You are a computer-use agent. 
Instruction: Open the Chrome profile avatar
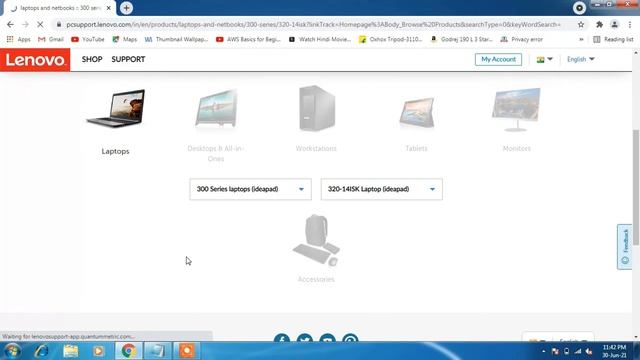click(x=614, y=24)
